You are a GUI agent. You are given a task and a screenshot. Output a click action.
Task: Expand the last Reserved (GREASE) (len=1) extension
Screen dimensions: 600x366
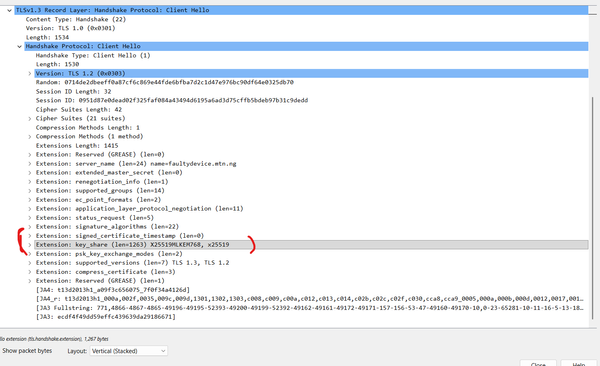[x=29, y=281]
